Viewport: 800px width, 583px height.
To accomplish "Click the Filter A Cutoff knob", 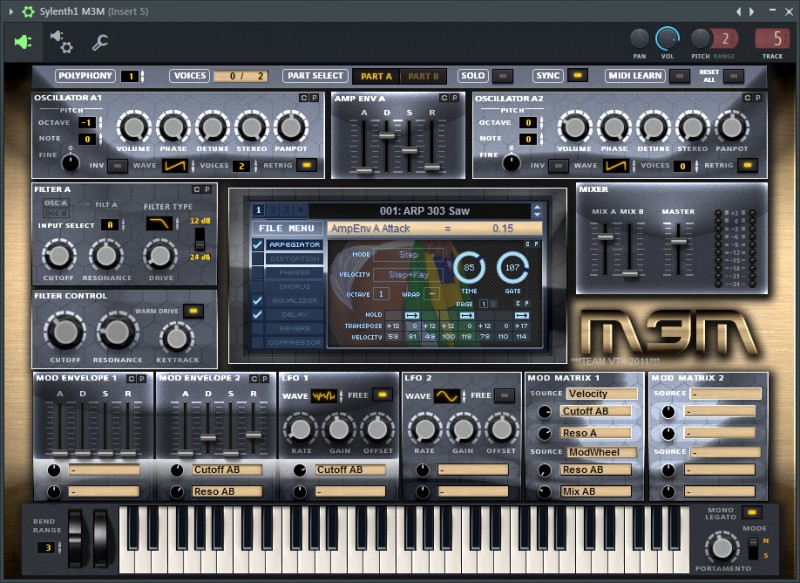I will pos(58,256).
